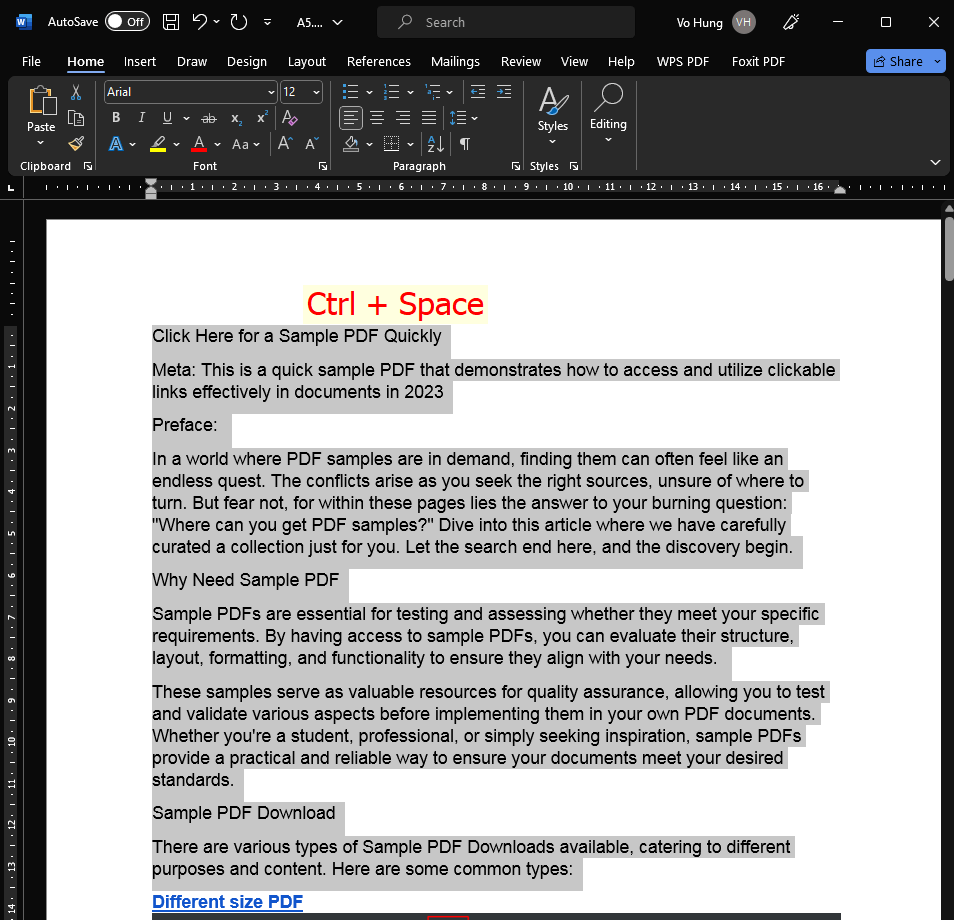Switch to the References tab
This screenshot has width=954, height=920.
pyautogui.click(x=378, y=61)
